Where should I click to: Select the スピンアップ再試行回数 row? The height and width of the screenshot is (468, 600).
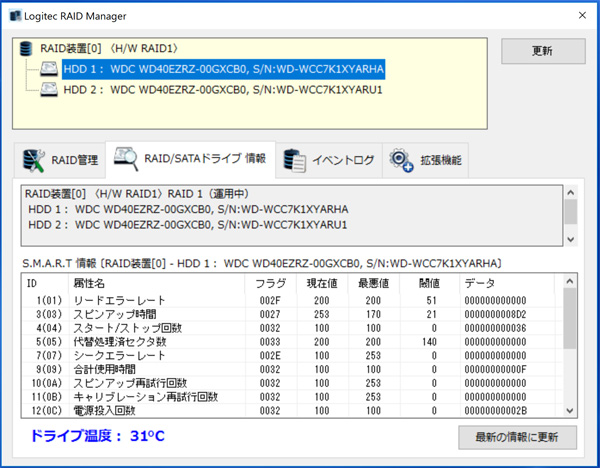pos(292,383)
